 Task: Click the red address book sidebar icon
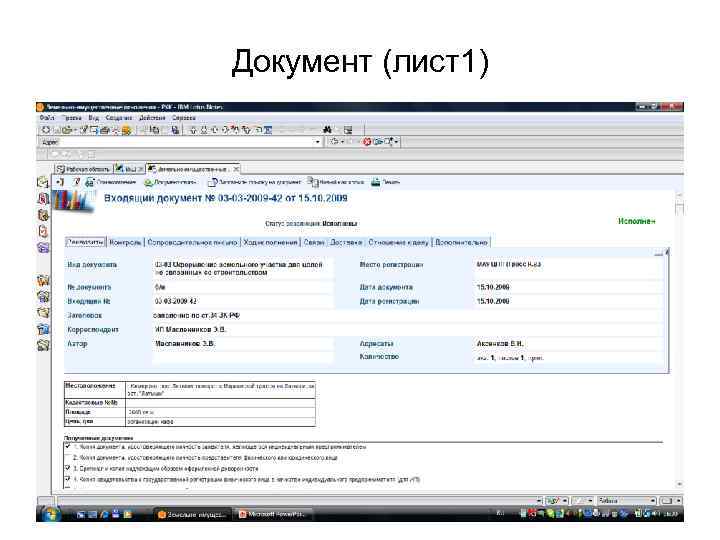tap(43, 199)
